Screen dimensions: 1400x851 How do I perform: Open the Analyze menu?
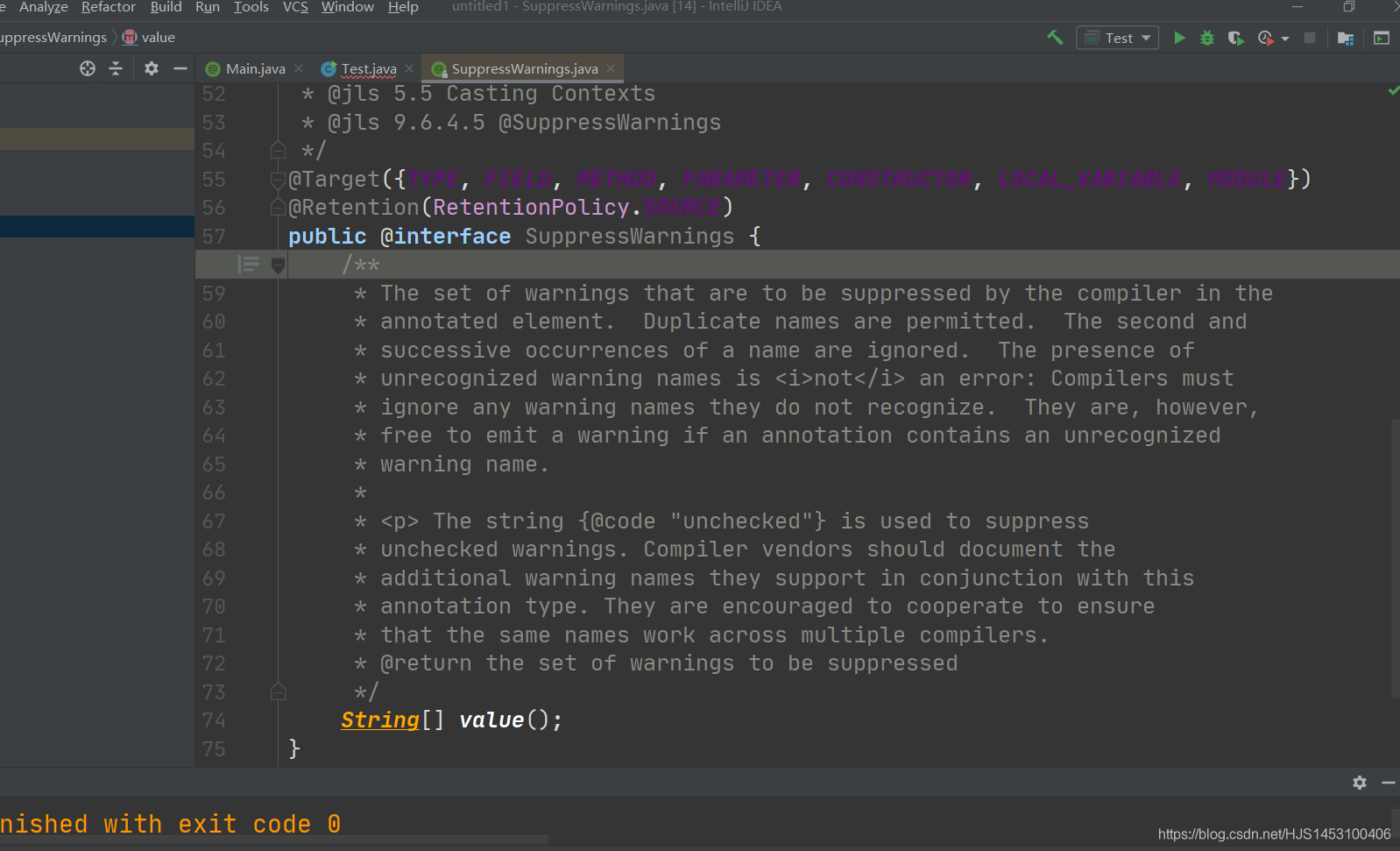(44, 7)
